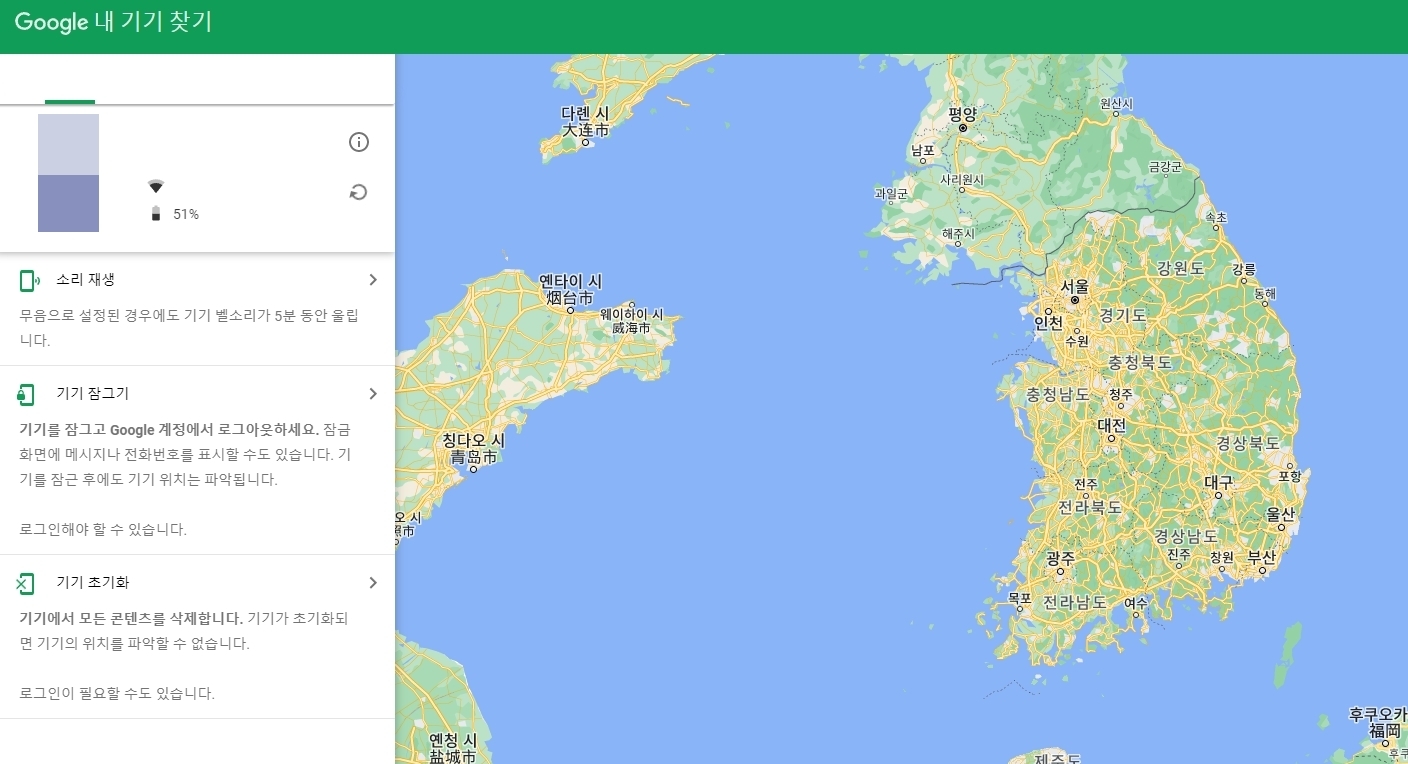
Task: Click the green lock icon beside 기기 잠그기
Action: [27, 393]
